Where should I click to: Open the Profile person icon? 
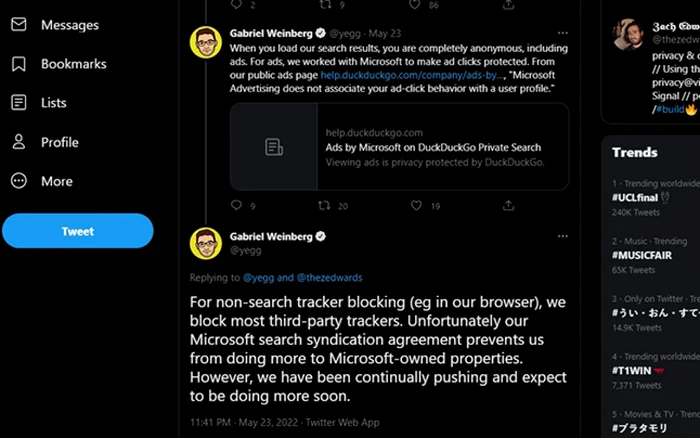click(x=19, y=142)
